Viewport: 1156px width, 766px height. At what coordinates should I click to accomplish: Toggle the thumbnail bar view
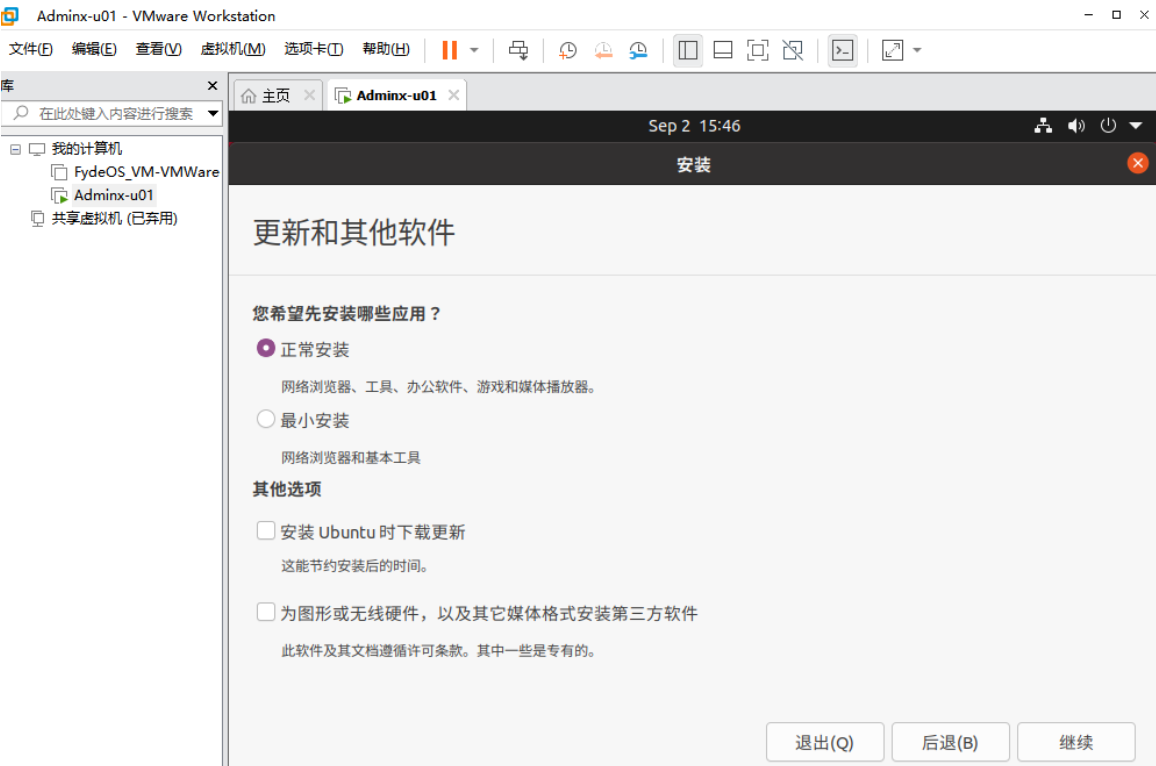[x=723, y=50]
